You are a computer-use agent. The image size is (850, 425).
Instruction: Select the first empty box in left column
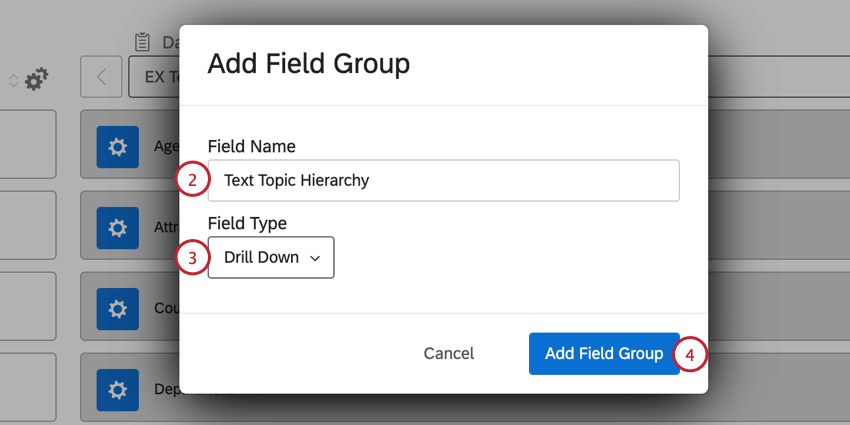click(27, 145)
